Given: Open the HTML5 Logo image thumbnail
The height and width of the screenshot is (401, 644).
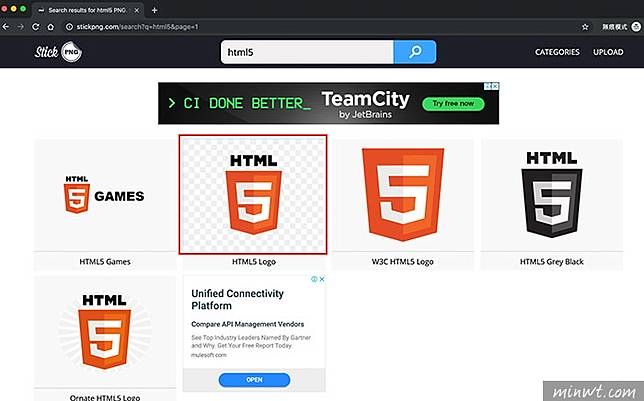Looking at the screenshot, I should (253, 194).
